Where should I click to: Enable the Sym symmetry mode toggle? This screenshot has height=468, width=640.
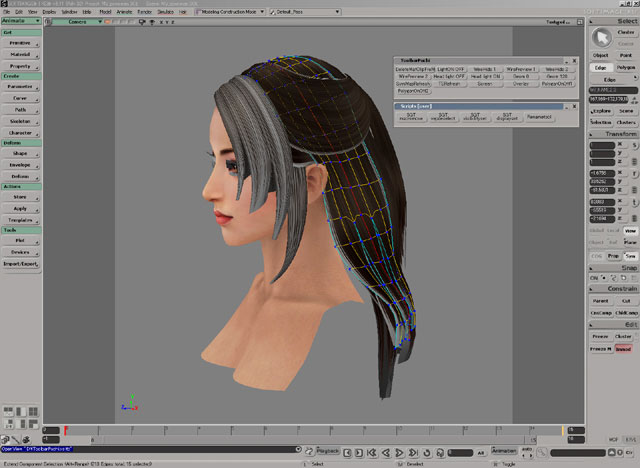tap(630, 256)
